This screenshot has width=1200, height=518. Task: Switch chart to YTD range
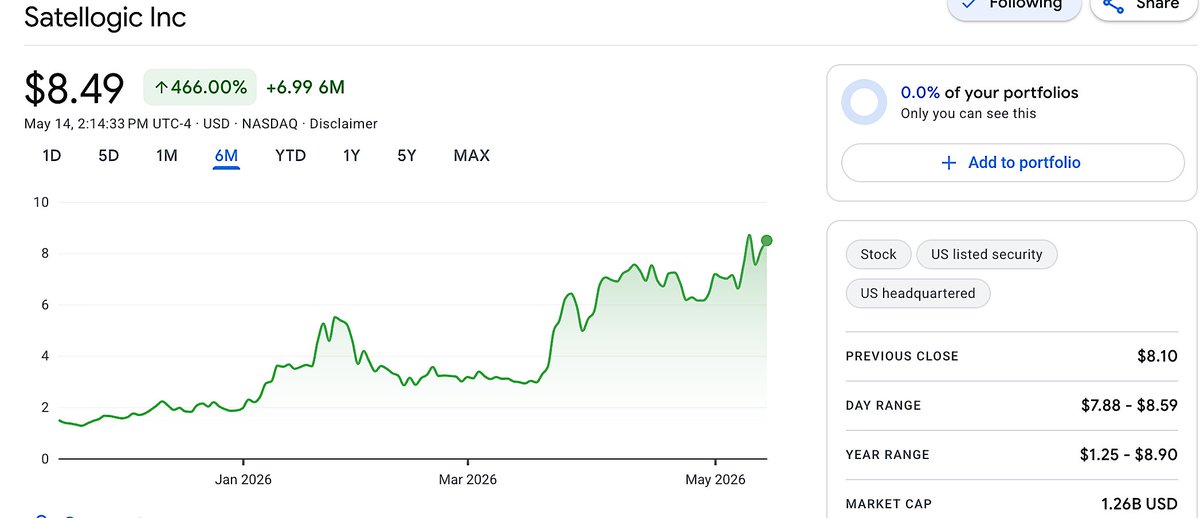290,156
